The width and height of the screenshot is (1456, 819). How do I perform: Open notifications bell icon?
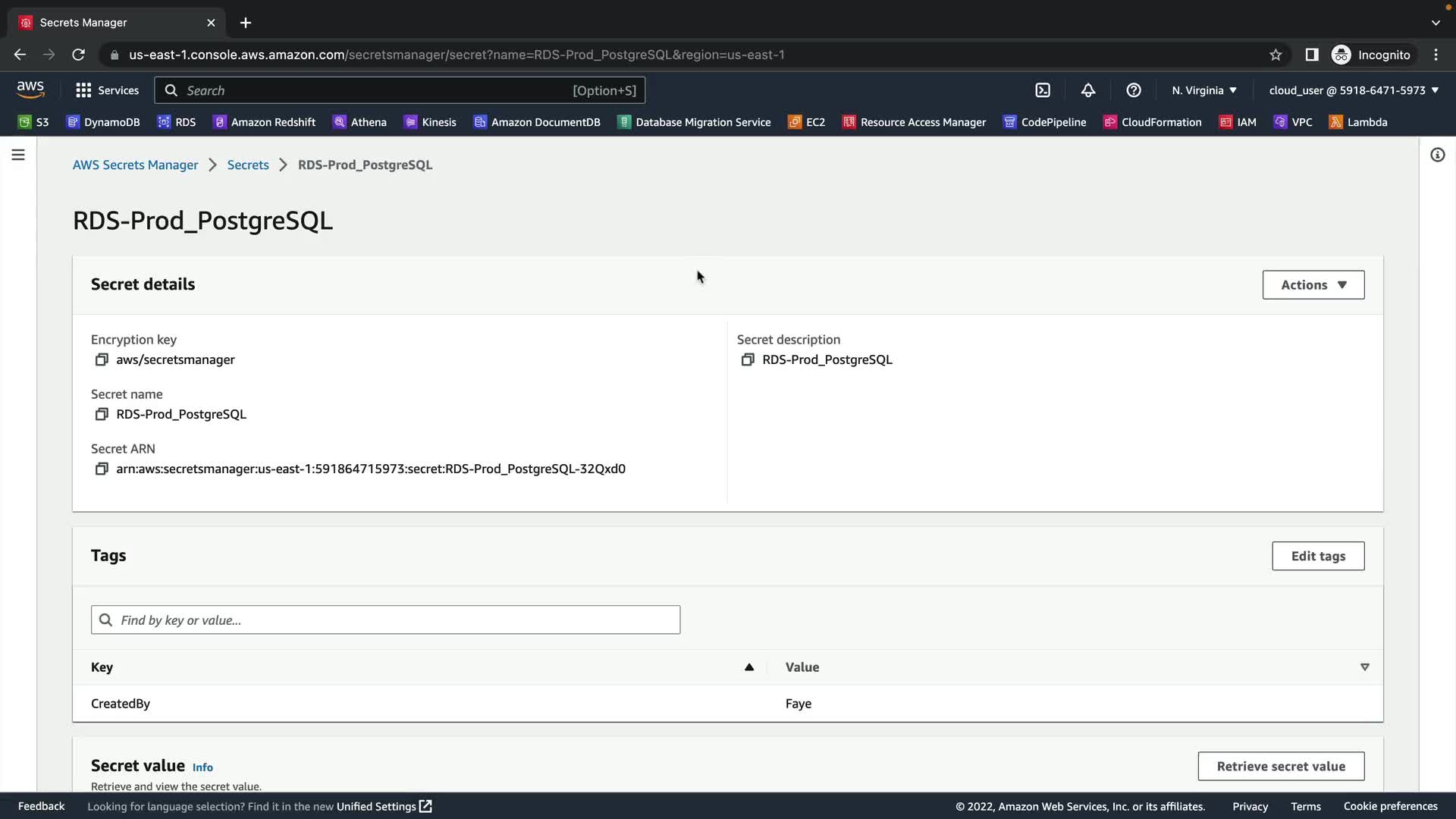(x=1088, y=90)
